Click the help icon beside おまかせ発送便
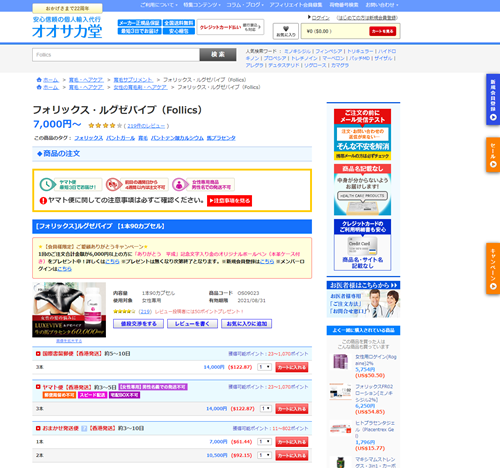 point(84,428)
